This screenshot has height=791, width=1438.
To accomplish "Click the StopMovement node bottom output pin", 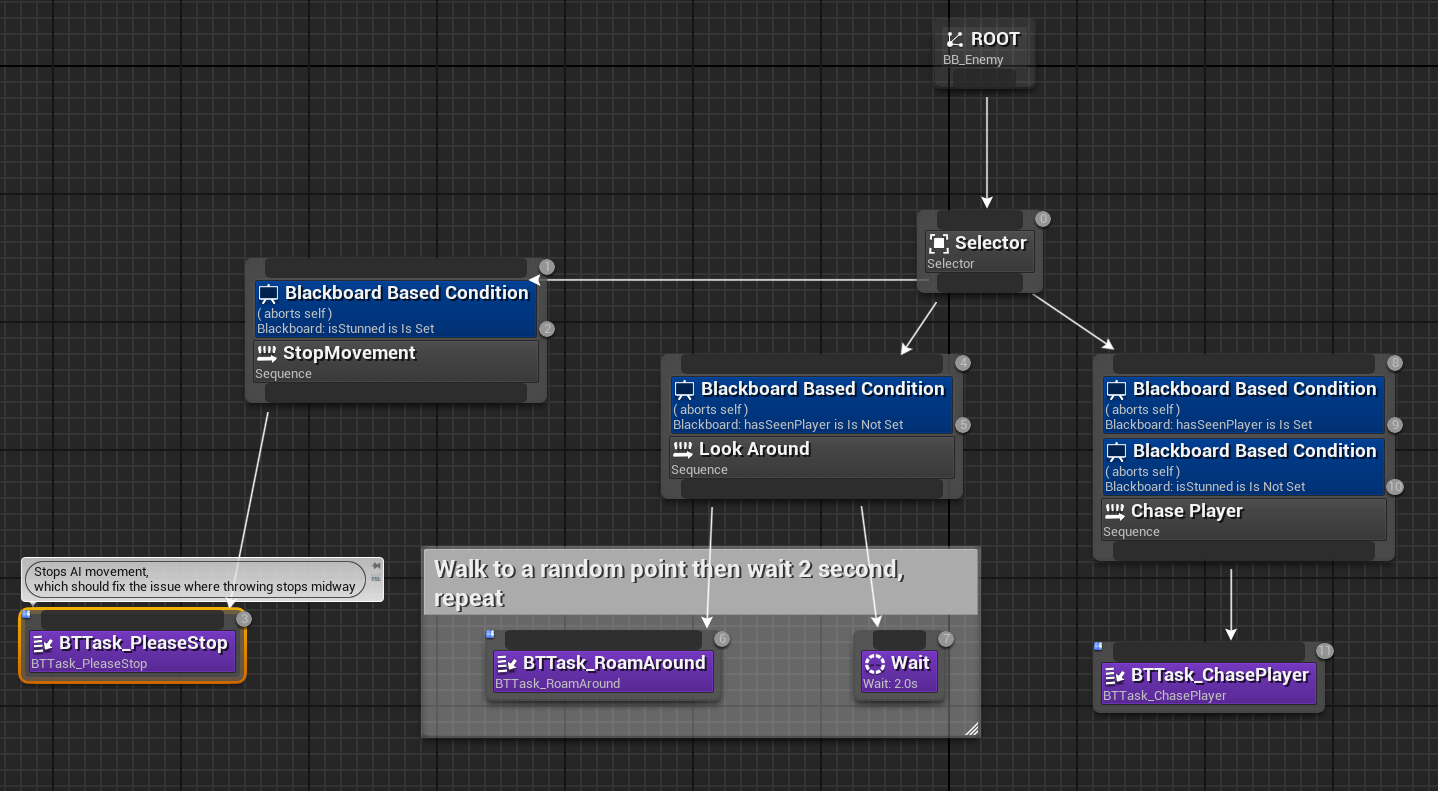I will click(396, 393).
